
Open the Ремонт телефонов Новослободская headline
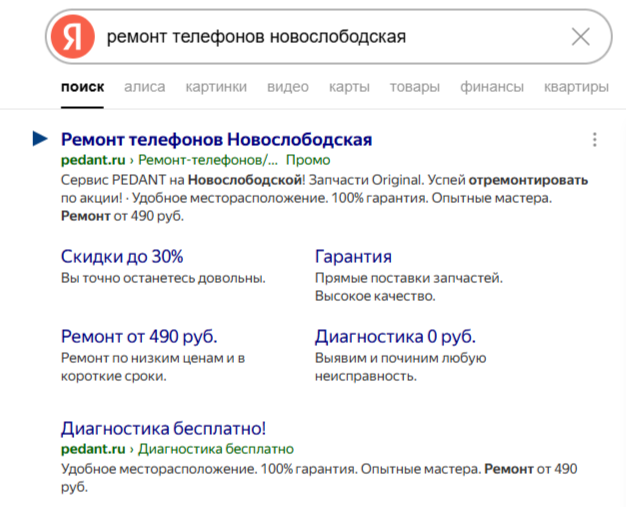coord(216,140)
